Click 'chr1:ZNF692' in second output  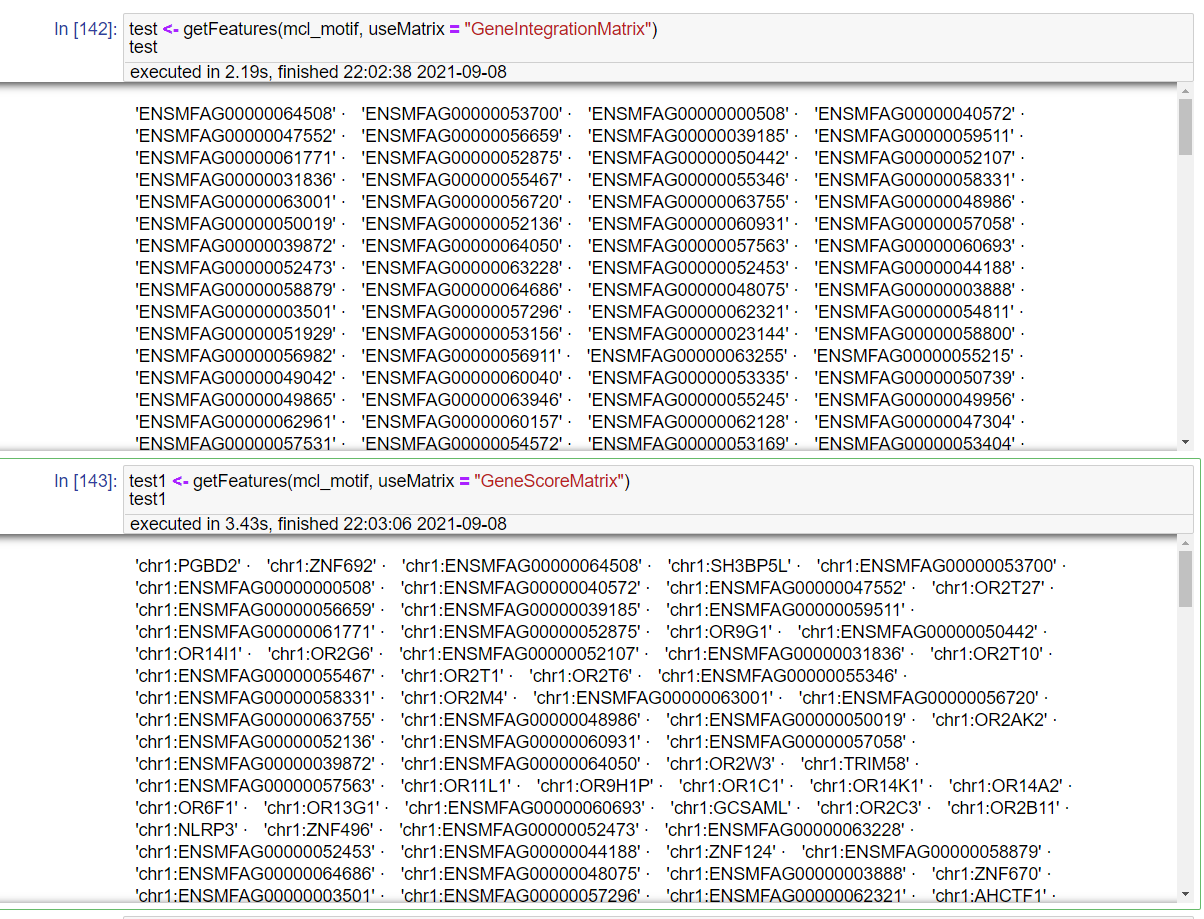(x=321, y=566)
